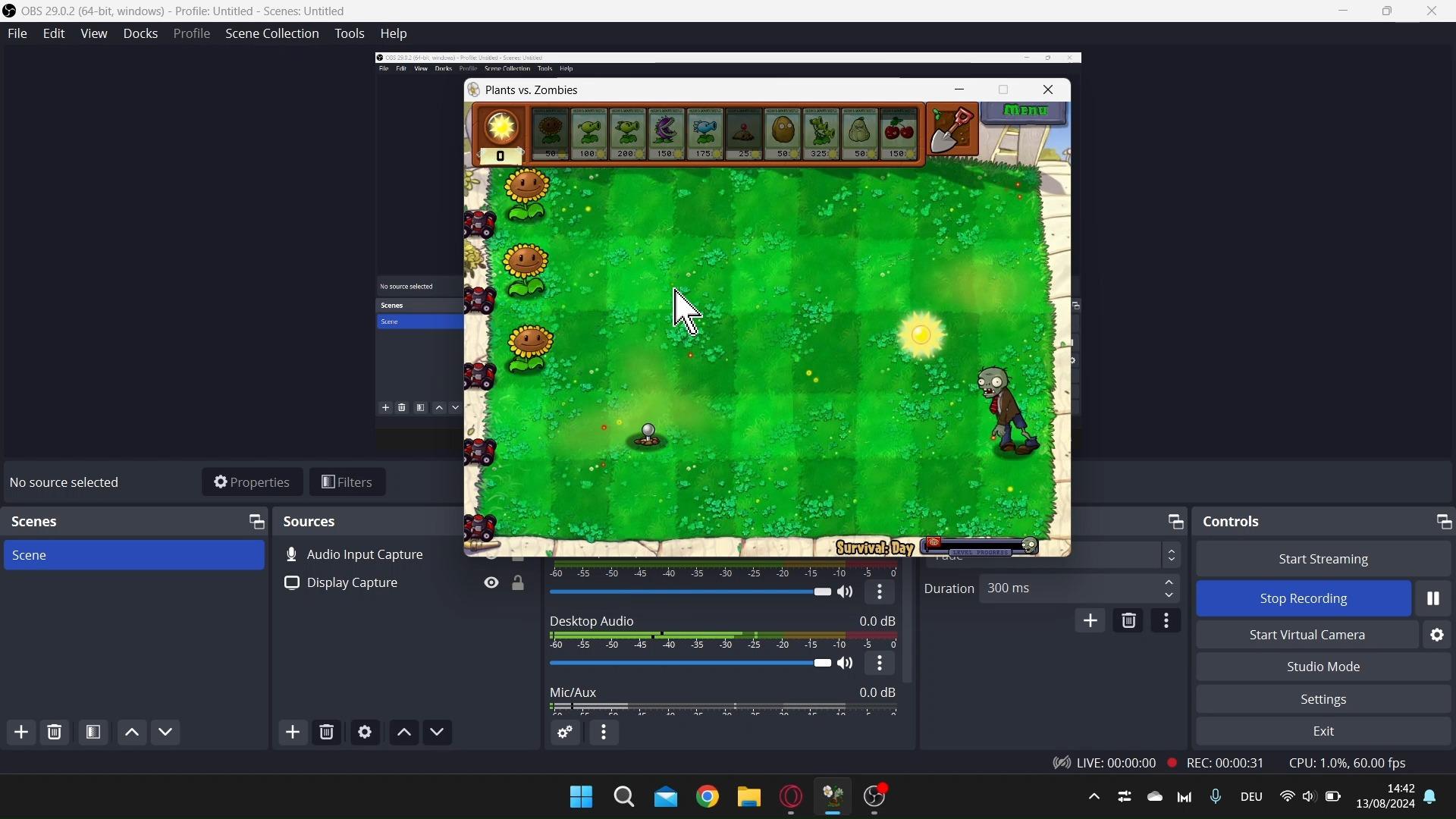
Task: Open Desktop Audio options three-dot menu
Action: click(880, 664)
